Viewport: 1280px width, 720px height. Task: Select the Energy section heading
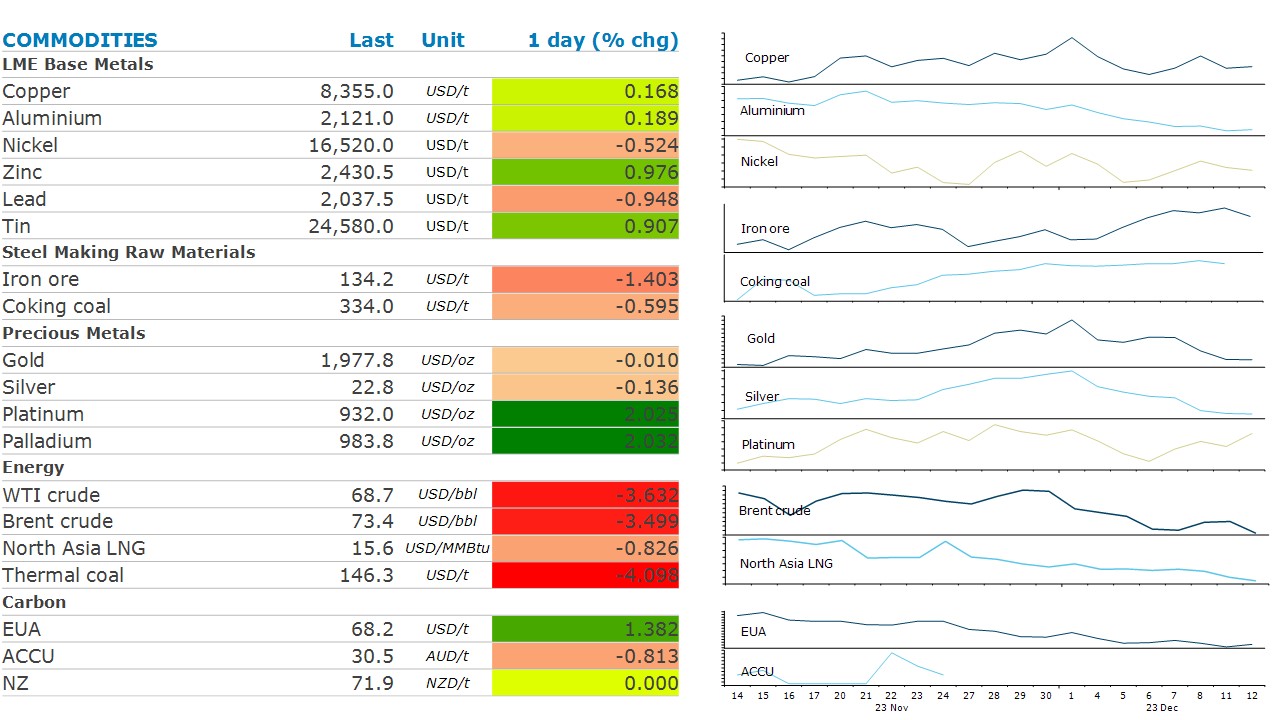(35, 468)
